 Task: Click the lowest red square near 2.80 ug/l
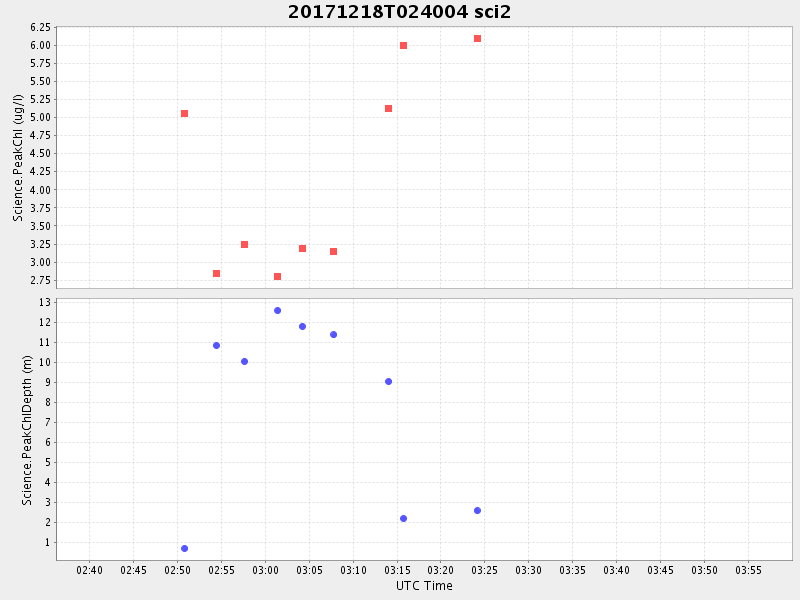[277, 277]
